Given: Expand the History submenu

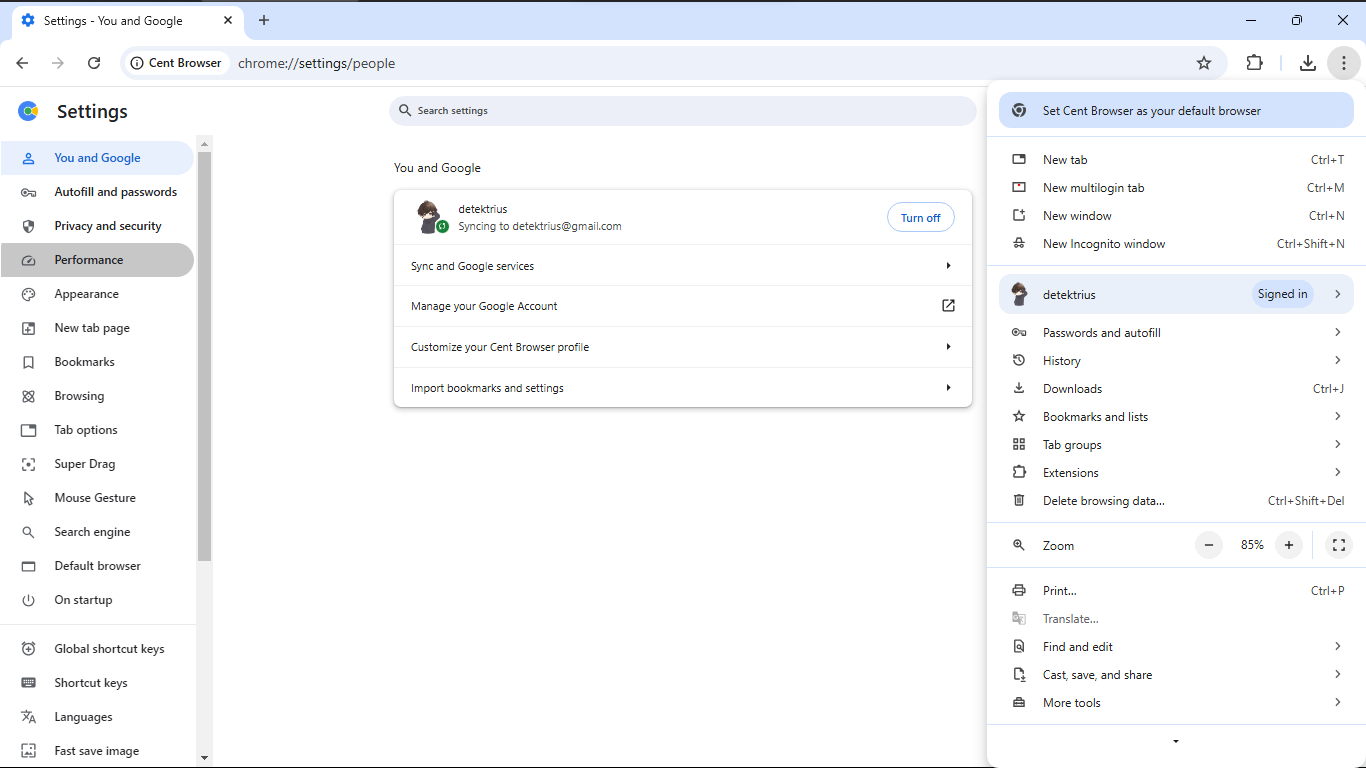Looking at the screenshot, I should (1175, 361).
